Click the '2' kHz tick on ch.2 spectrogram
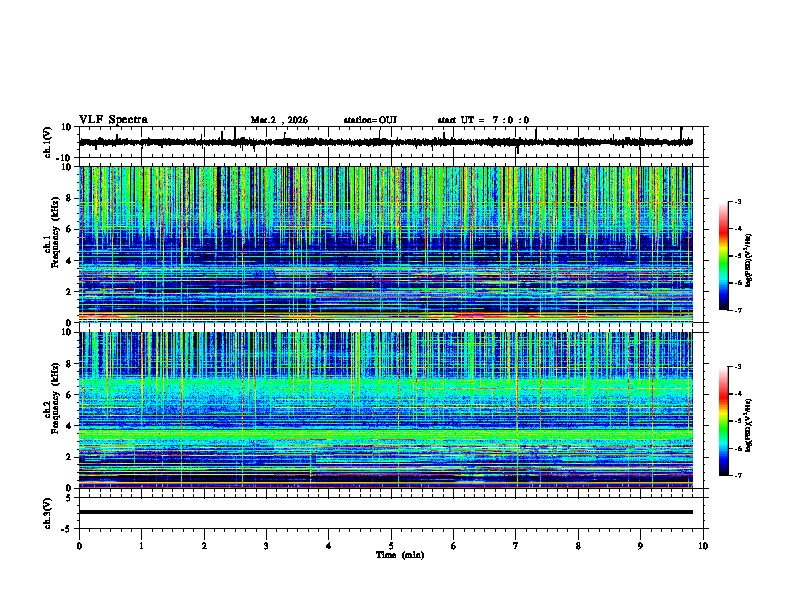Viewport: 792px width, 612px height. point(69,457)
